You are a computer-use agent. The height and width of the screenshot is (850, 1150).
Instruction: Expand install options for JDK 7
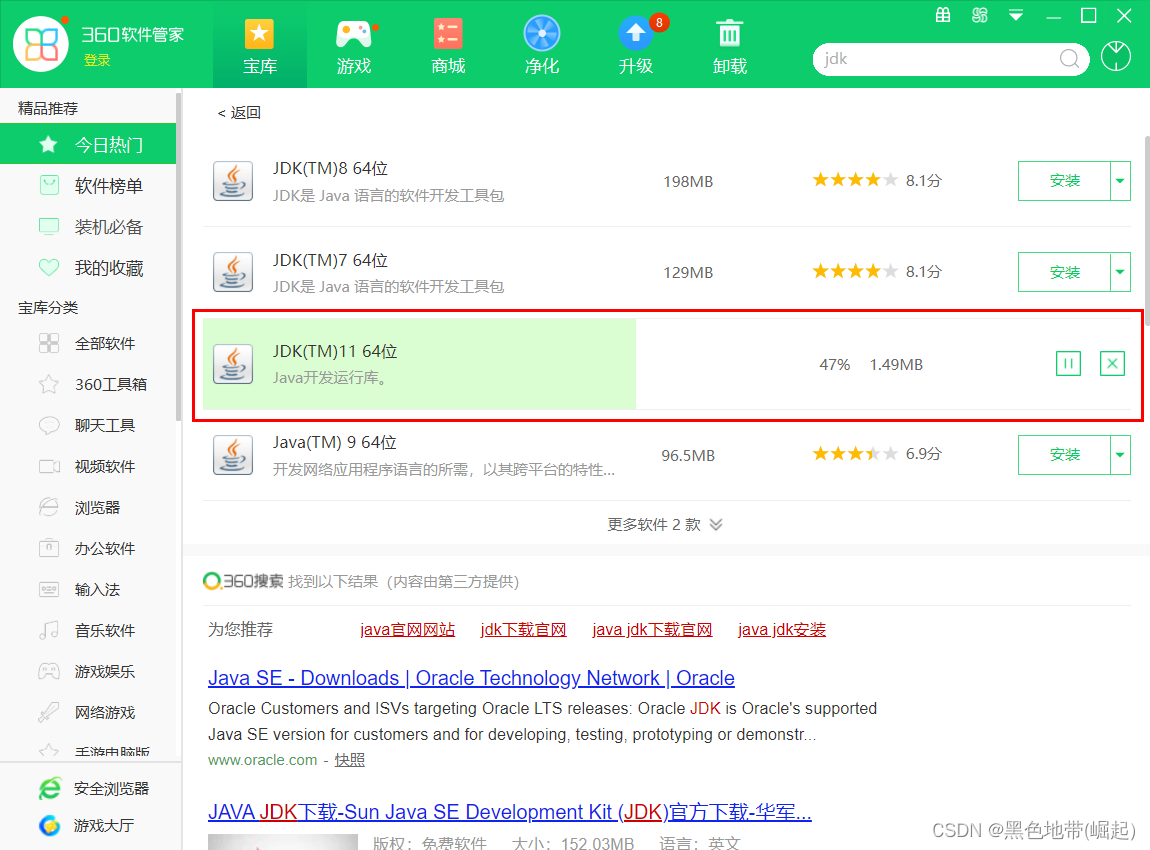click(1120, 272)
